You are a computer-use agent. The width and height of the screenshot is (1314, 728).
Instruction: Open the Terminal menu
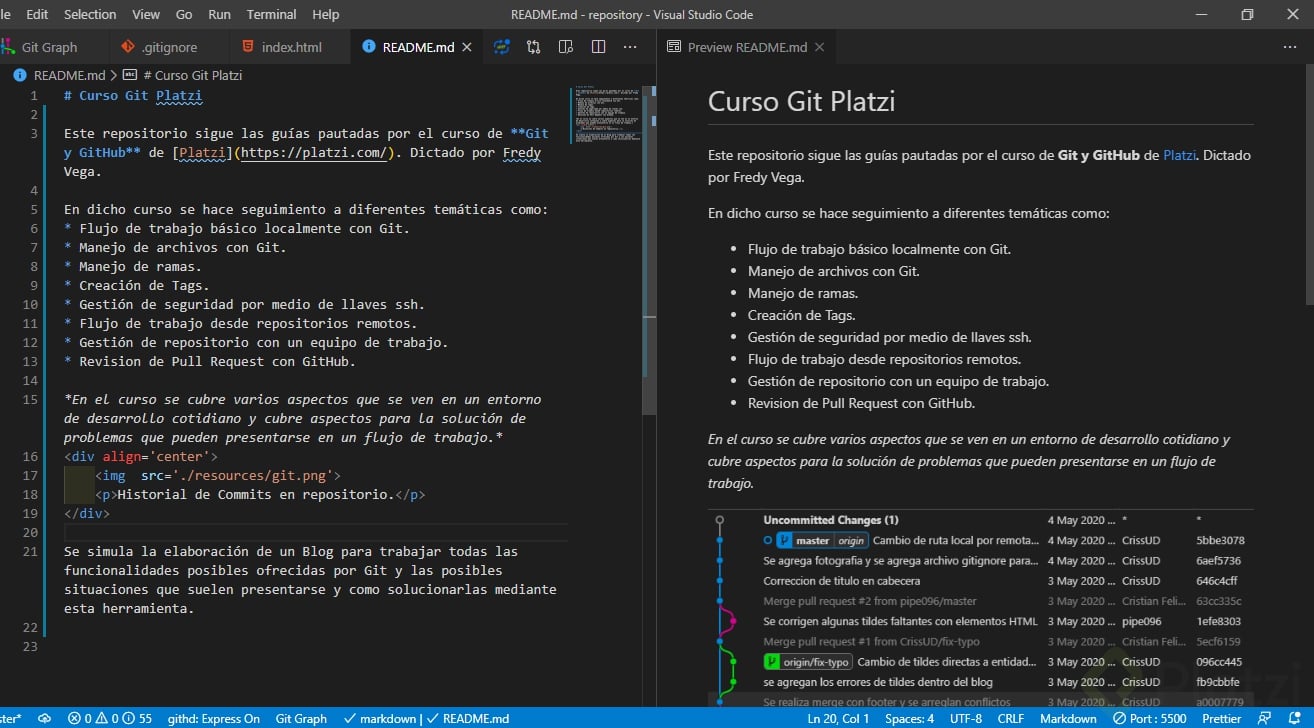click(x=271, y=14)
